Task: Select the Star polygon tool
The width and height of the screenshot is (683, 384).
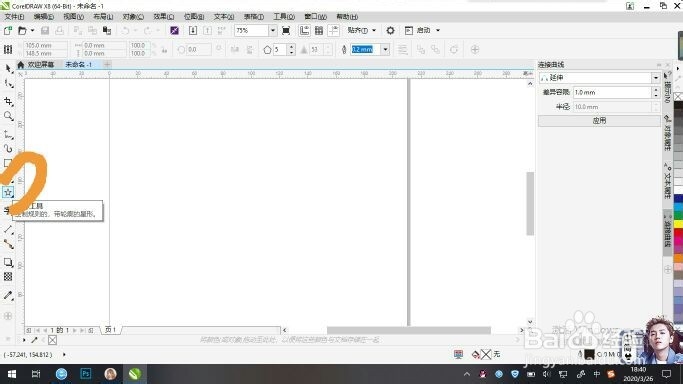Action: pos(8,192)
